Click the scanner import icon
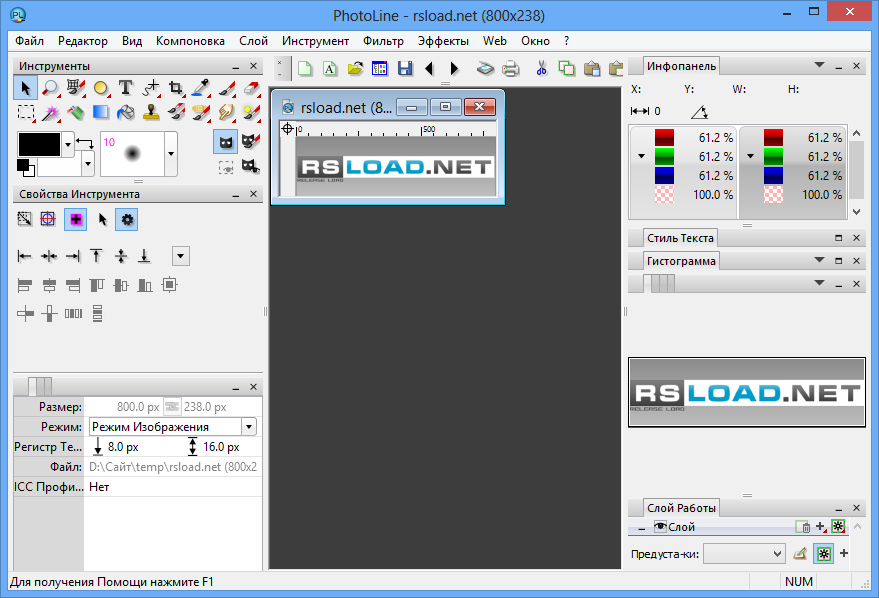The image size is (879, 598). pos(485,68)
